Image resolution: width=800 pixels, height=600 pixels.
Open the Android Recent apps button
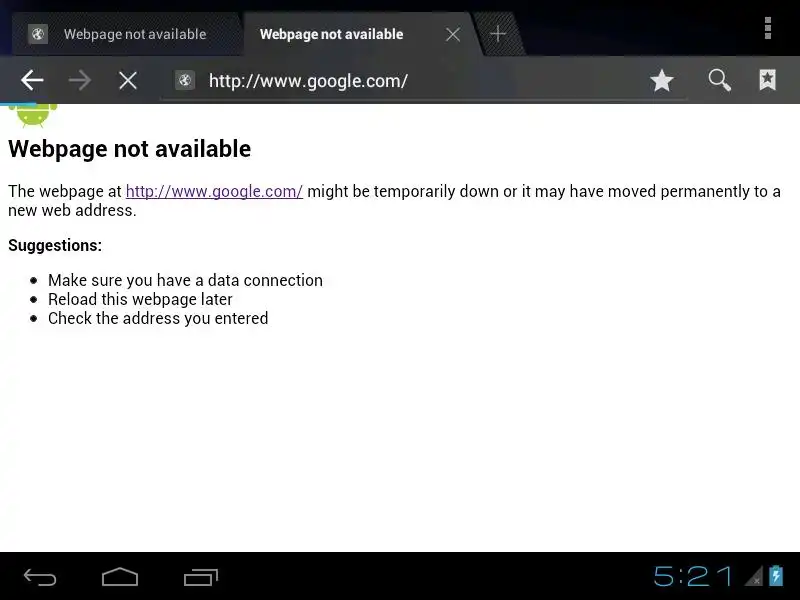[201, 577]
